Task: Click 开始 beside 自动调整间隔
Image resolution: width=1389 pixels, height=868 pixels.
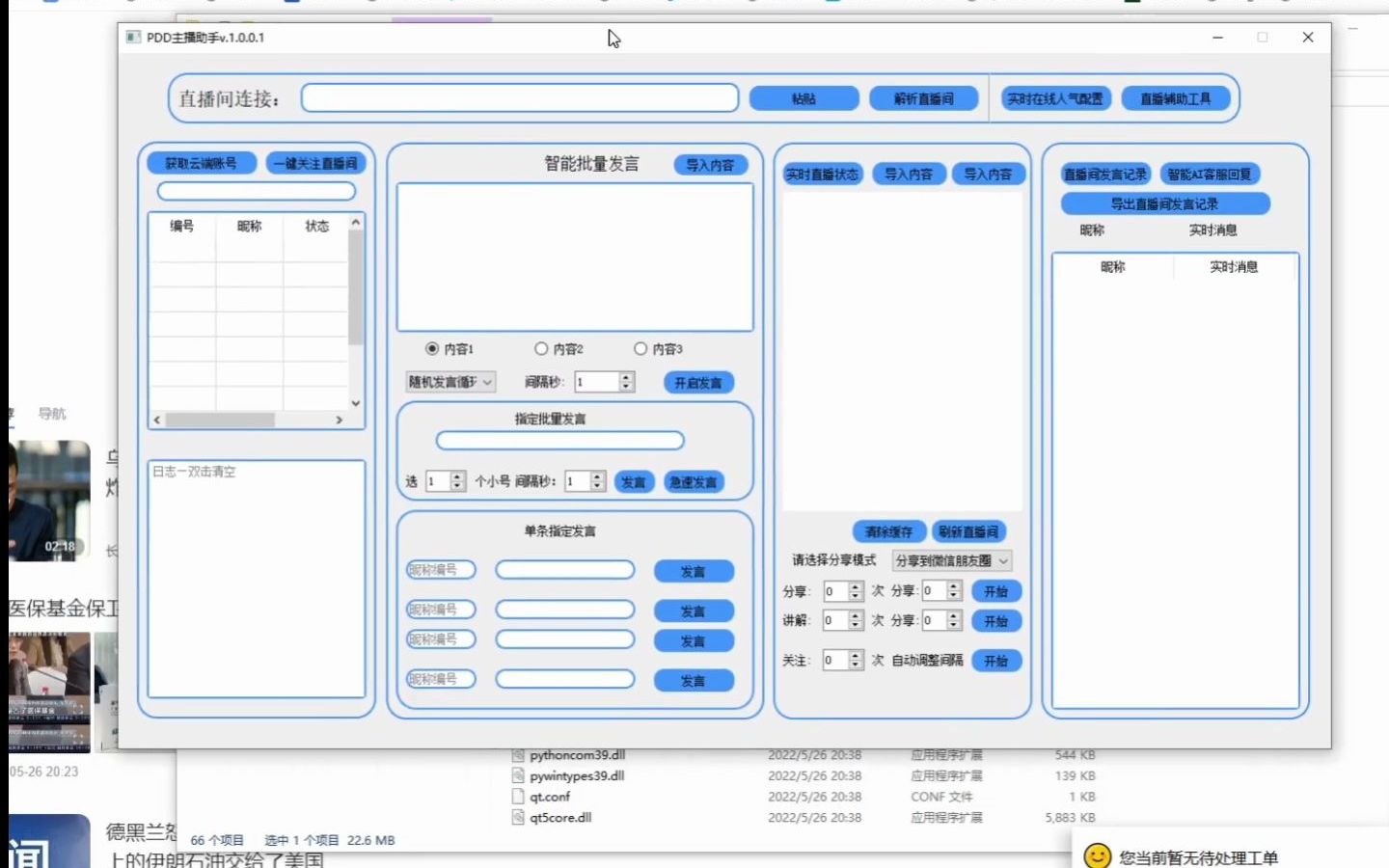Action: click(996, 661)
